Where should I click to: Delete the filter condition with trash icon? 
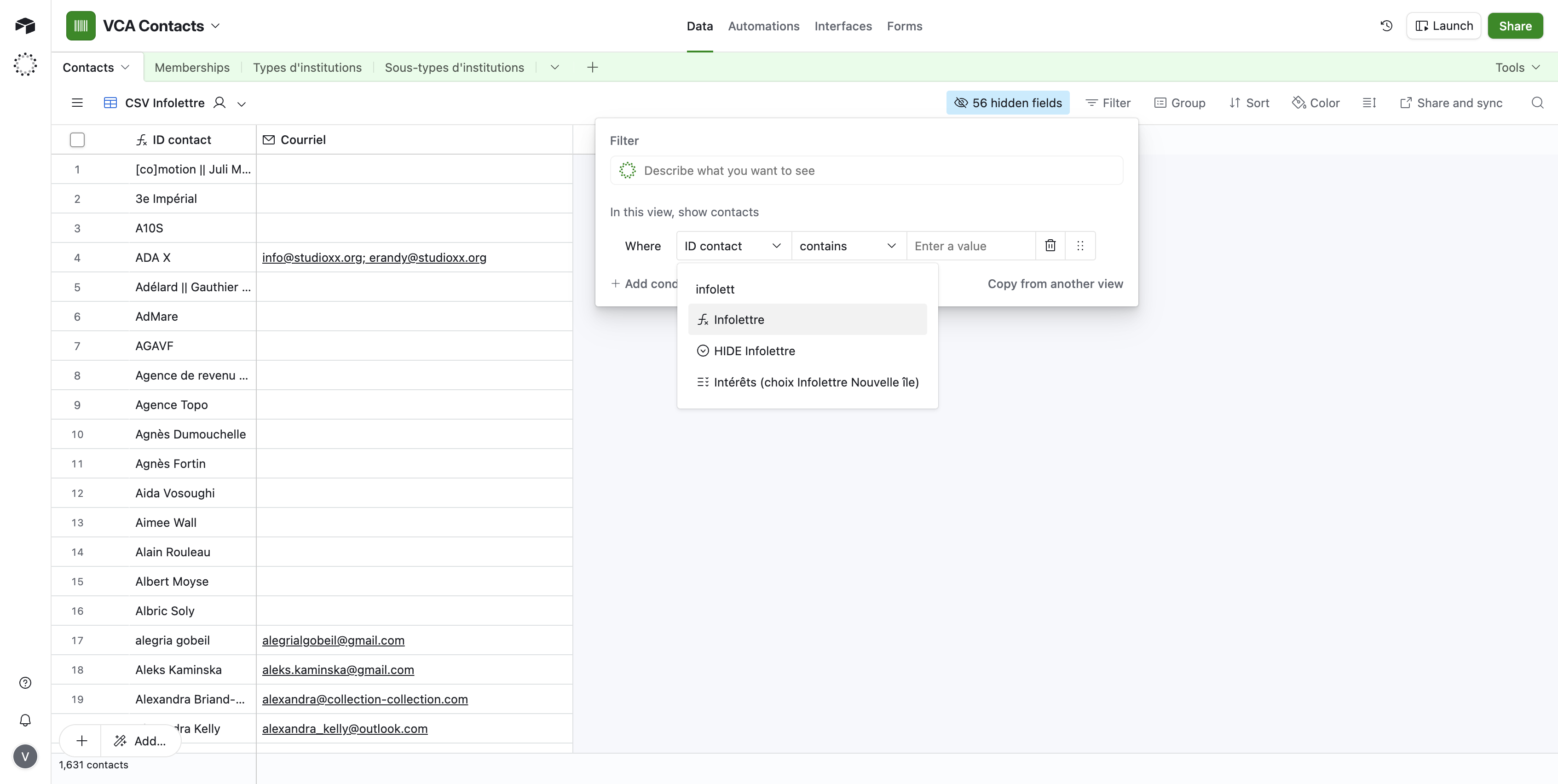(1050, 246)
